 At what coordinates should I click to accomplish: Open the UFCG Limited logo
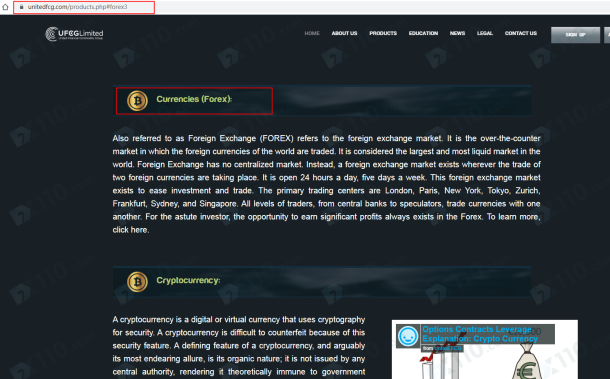[x=74, y=34]
